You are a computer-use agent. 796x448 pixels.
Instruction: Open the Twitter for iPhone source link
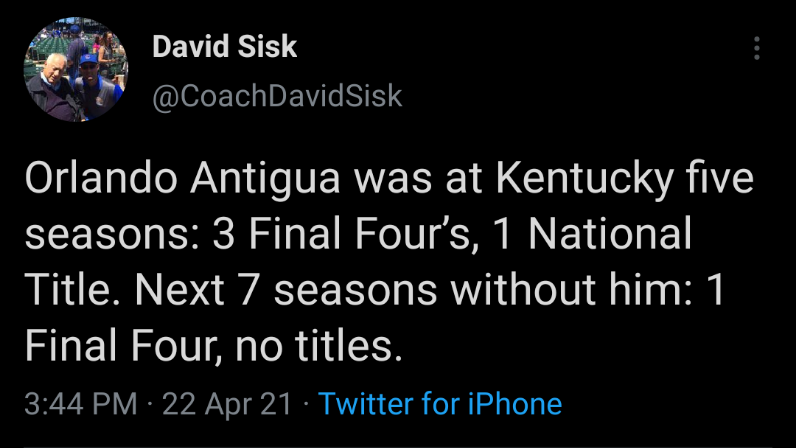pyautogui.click(x=440, y=404)
